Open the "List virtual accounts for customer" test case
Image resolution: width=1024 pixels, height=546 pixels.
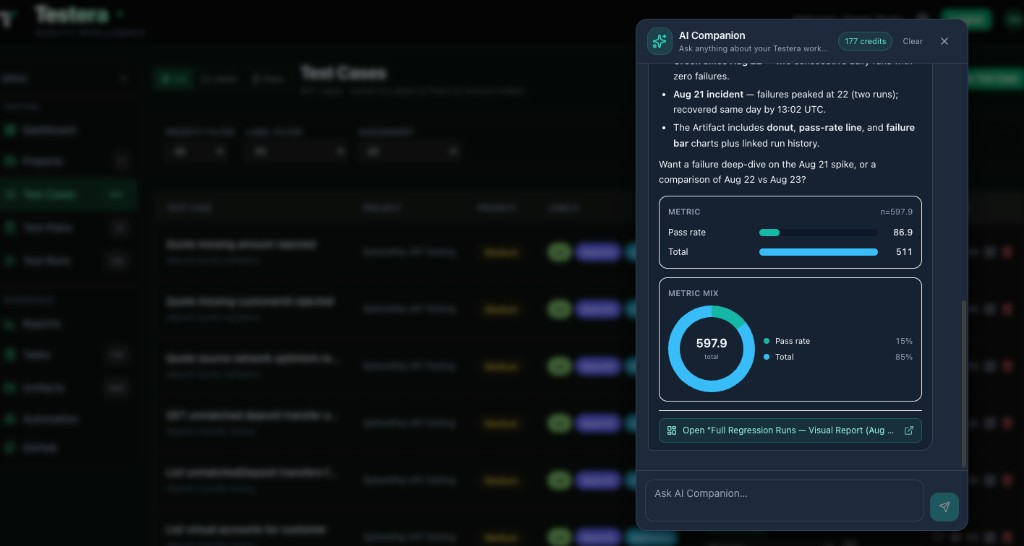click(246, 530)
